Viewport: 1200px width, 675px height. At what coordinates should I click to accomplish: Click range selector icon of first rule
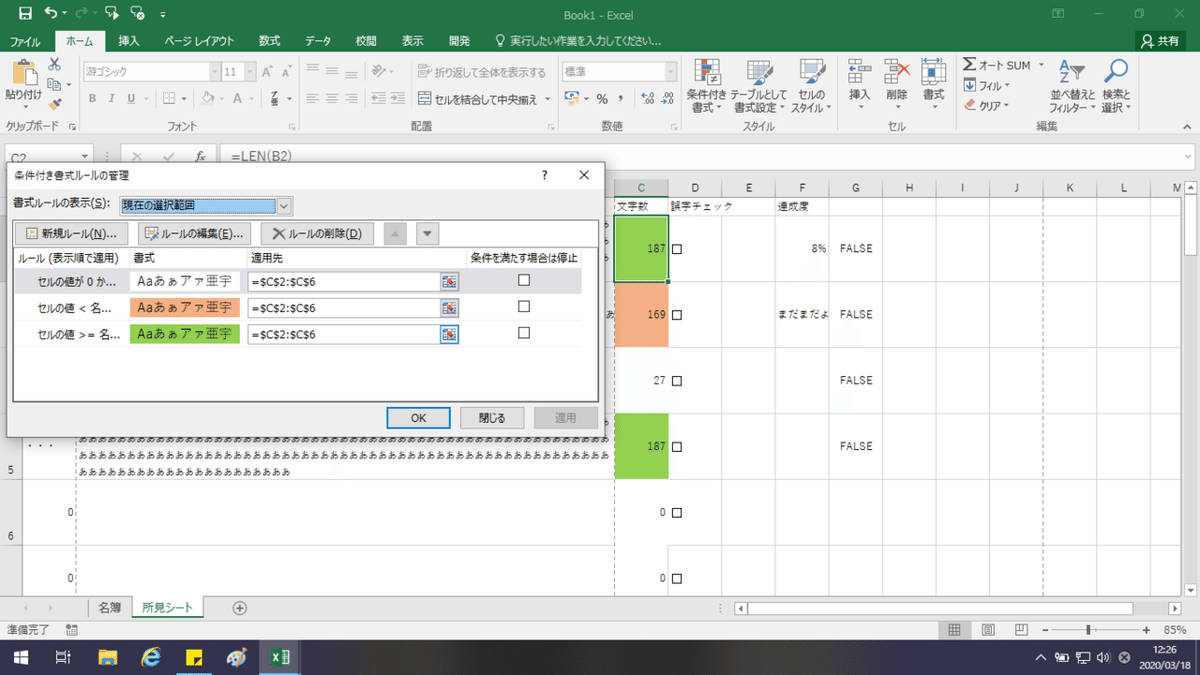click(x=449, y=282)
